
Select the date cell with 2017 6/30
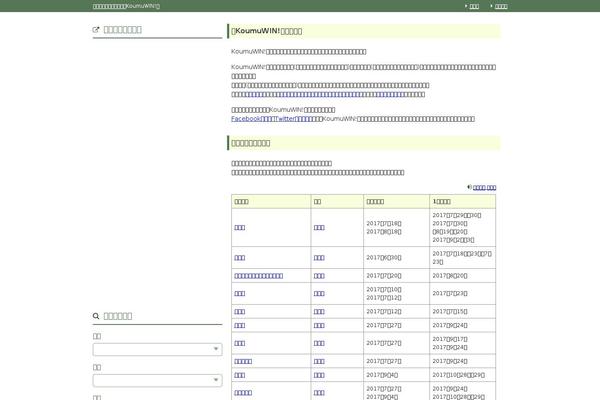click(x=396, y=258)
